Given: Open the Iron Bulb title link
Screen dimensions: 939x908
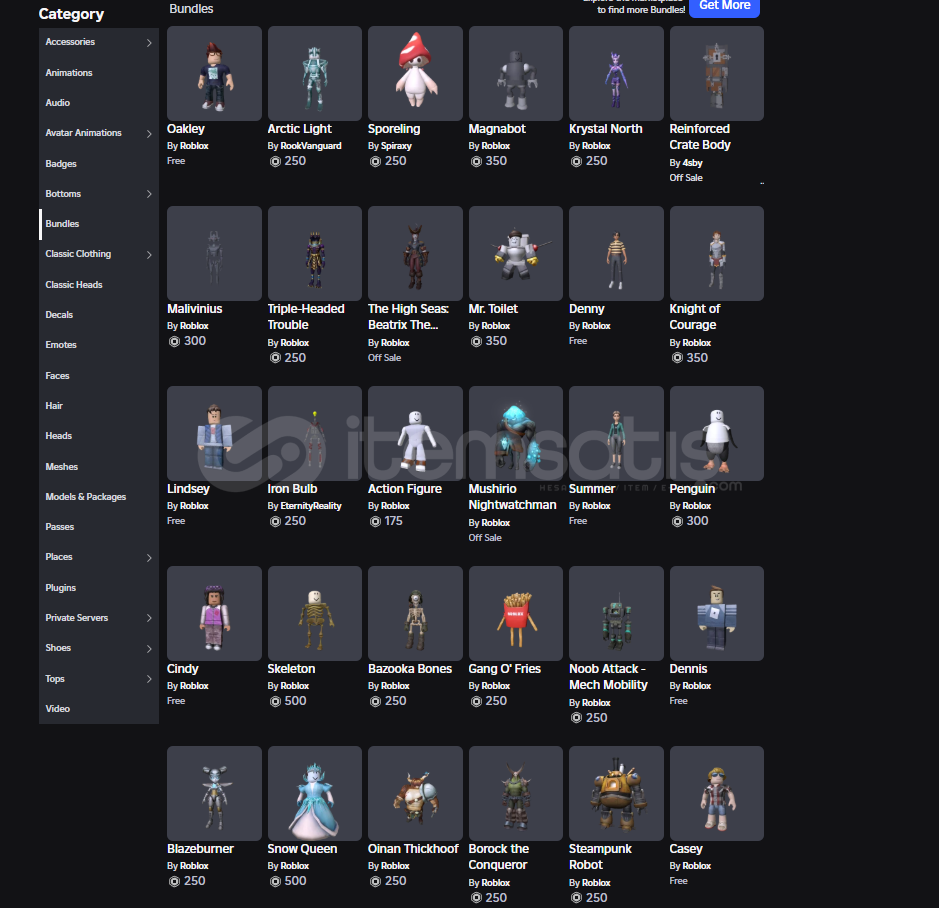Looking at the screenshot, I should [292, 489].
